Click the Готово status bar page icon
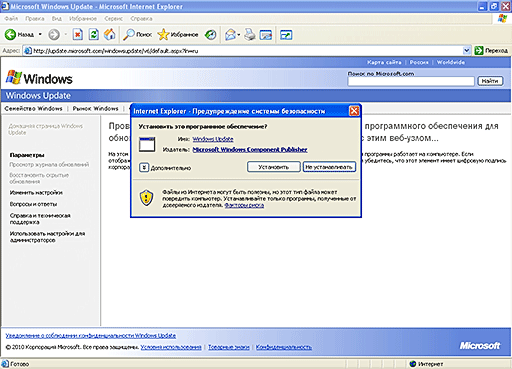 coord(5,364)
